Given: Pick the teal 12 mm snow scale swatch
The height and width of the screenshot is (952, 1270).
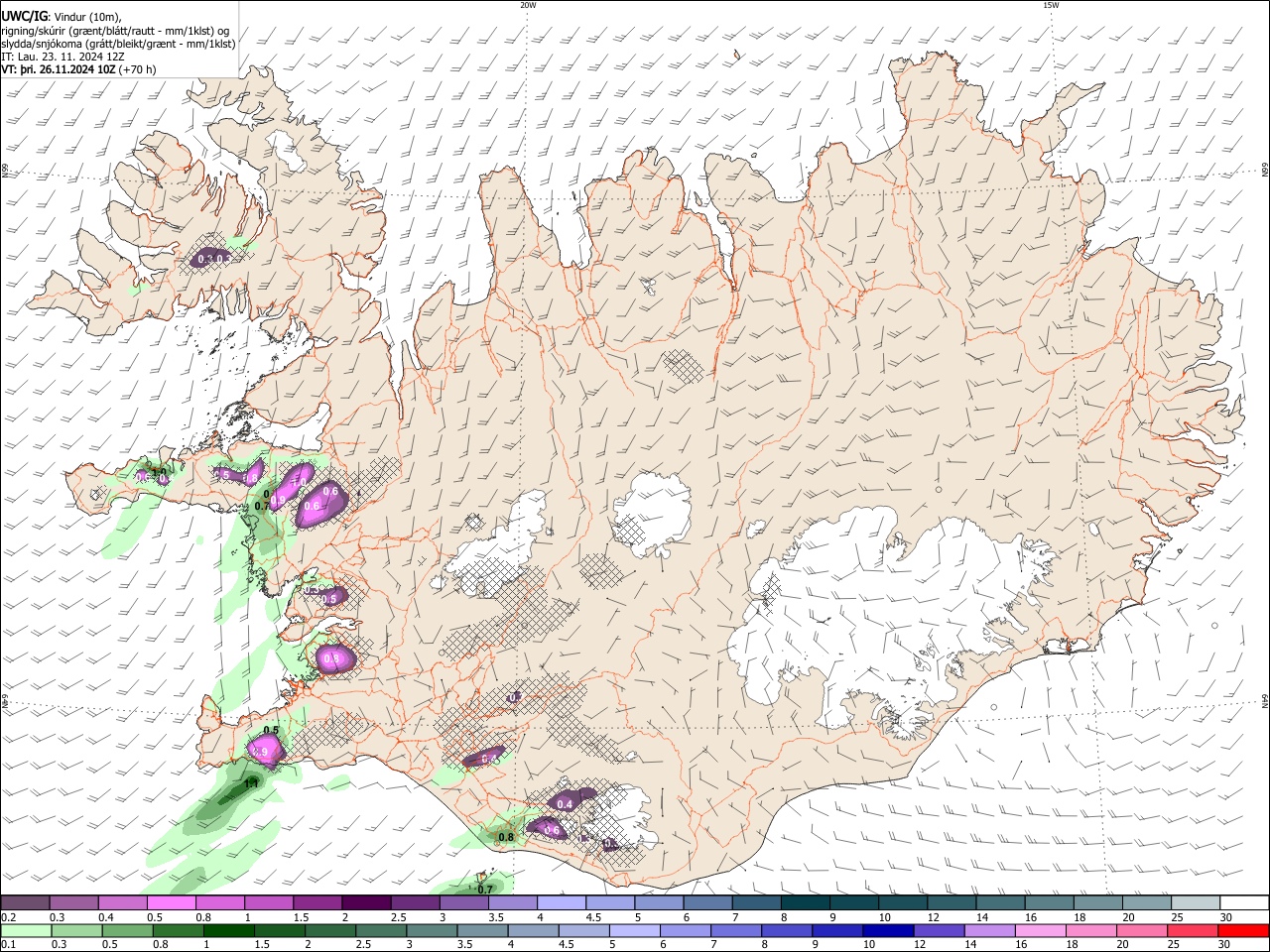Looking at the screenshot, I should pos(952,902).
